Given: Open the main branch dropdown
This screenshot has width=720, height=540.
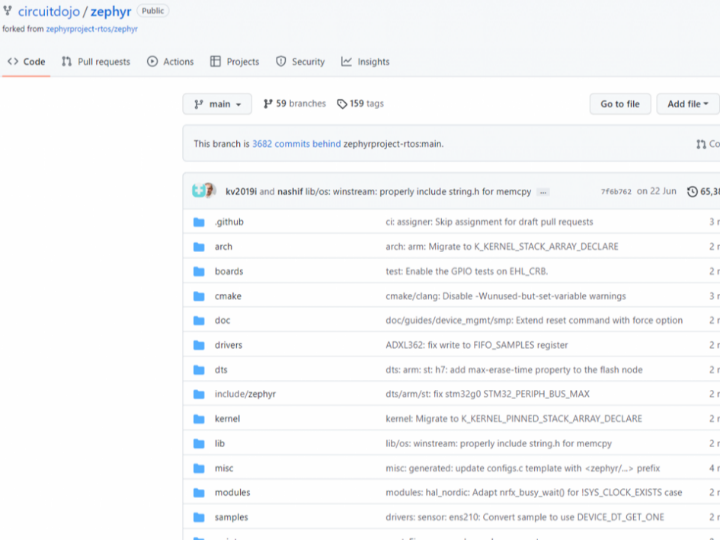Looking at the screenshot, I should tap(217, 104).
